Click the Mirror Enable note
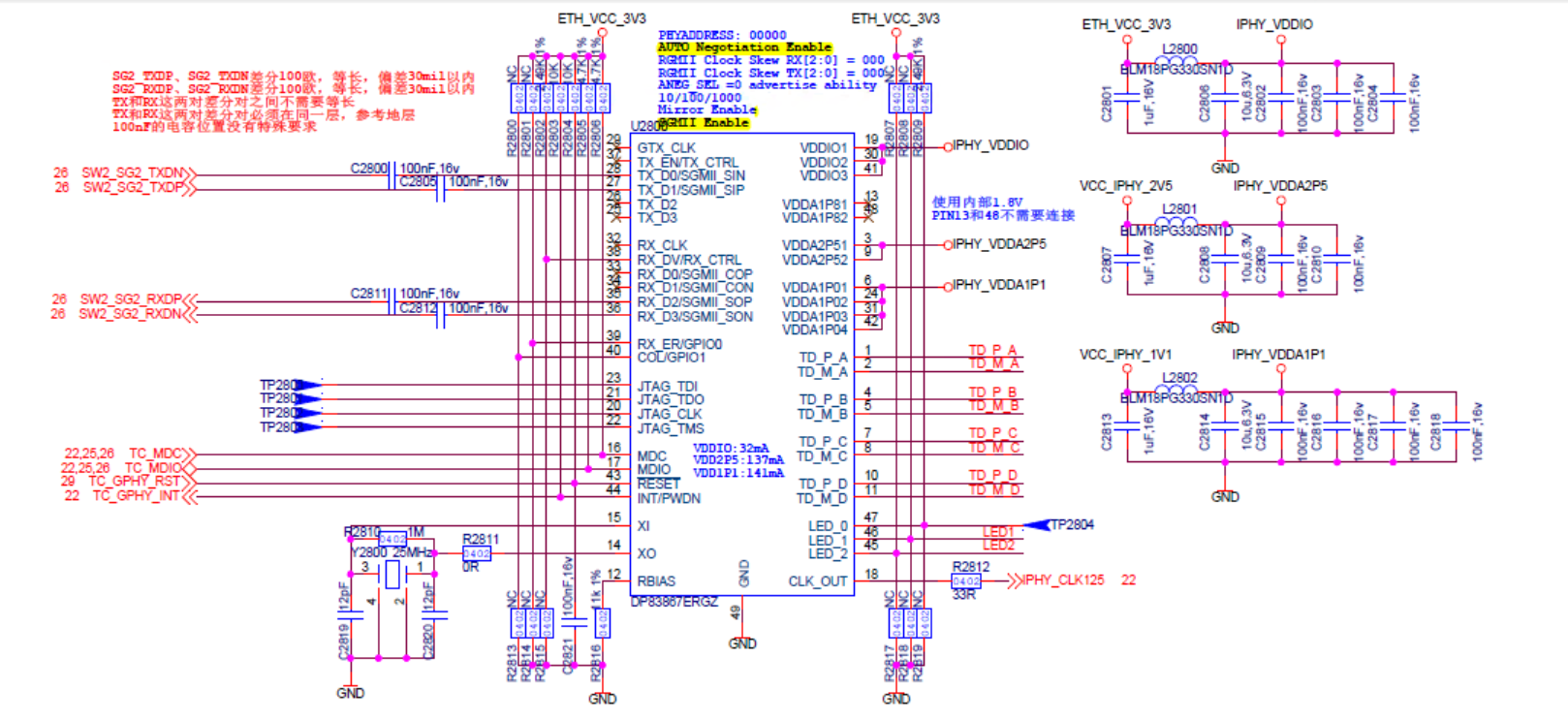Screen dimensions: 1568x720 click(706, 110)
